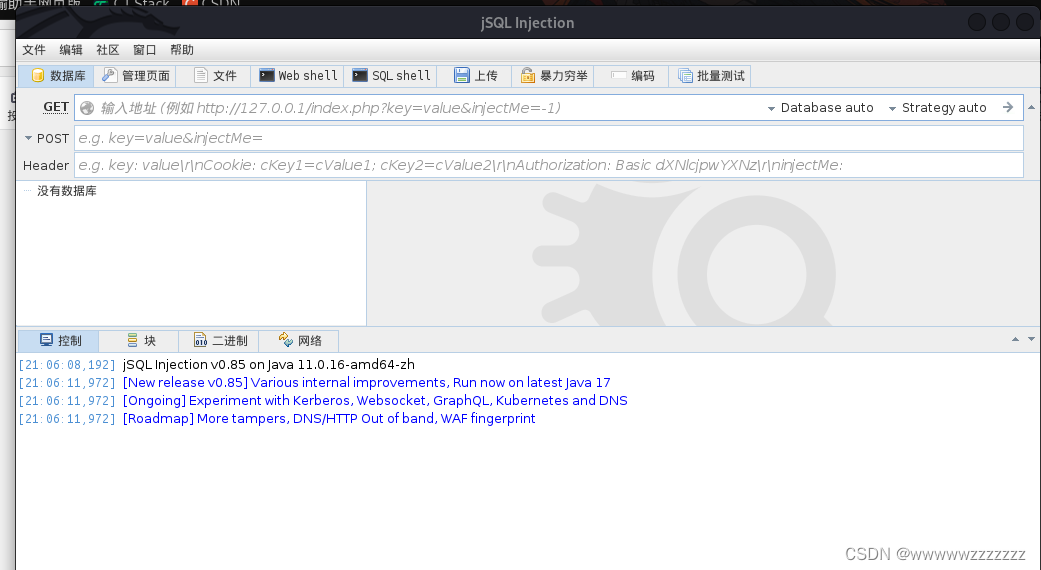Image resolution: width=1041 pixels, height=570 pixels.
Task: Click the database cylinder icon
Action: [38, 76]
